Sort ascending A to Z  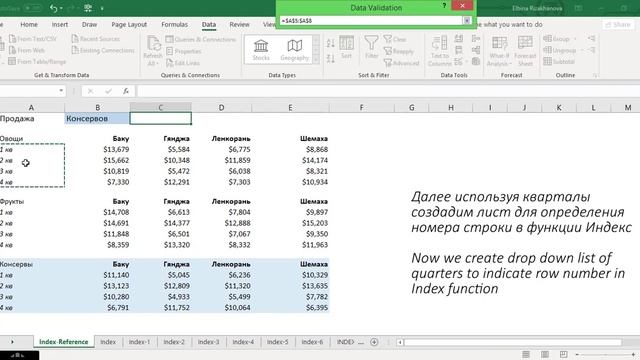[x=331, y=42]
